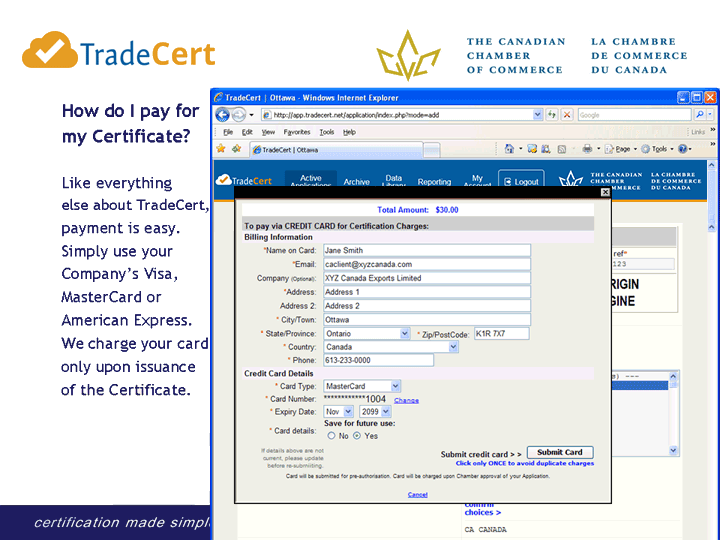The height and width of the screenshot is (540, 720).
Task: Open a new blank tab
Action: click(x=432, y=150)
